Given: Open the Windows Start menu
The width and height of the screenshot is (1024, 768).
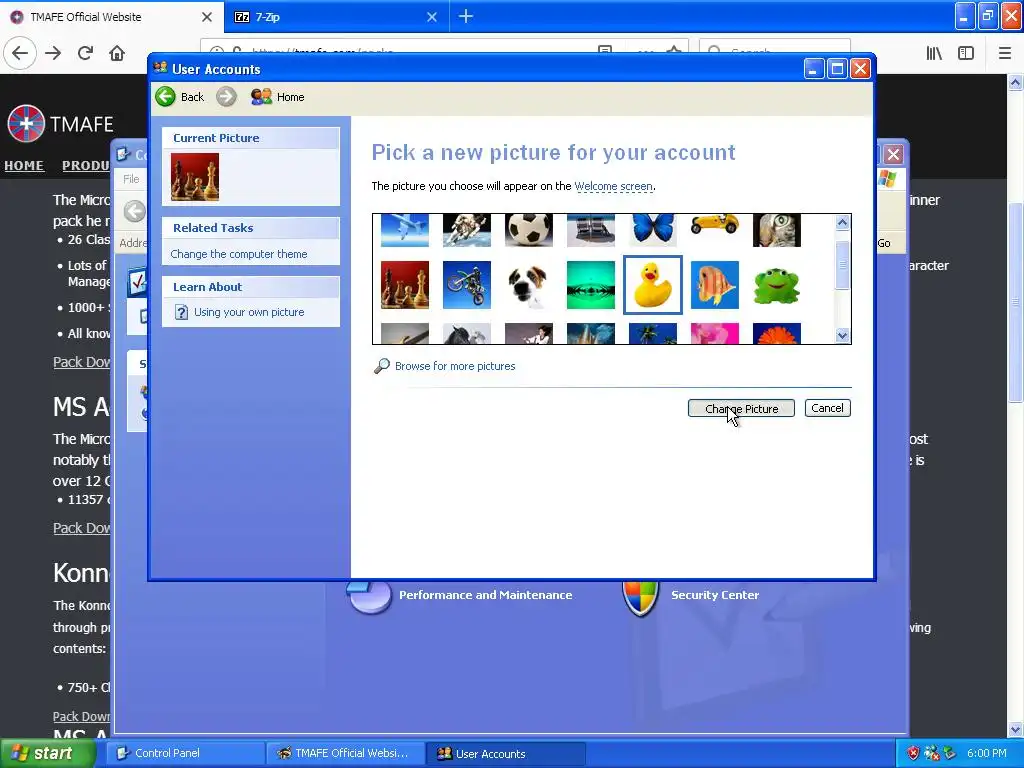Looking at the screenshot, I should pos(47,753).
